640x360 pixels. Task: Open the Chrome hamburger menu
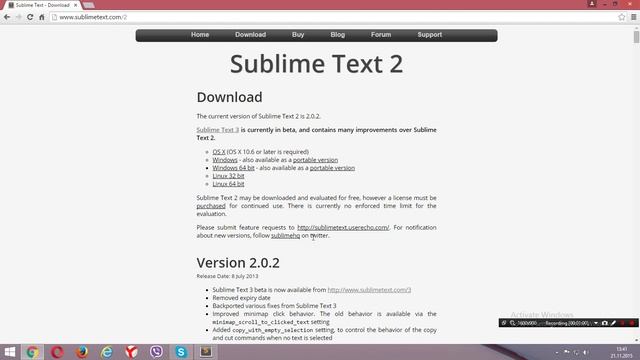633,17
